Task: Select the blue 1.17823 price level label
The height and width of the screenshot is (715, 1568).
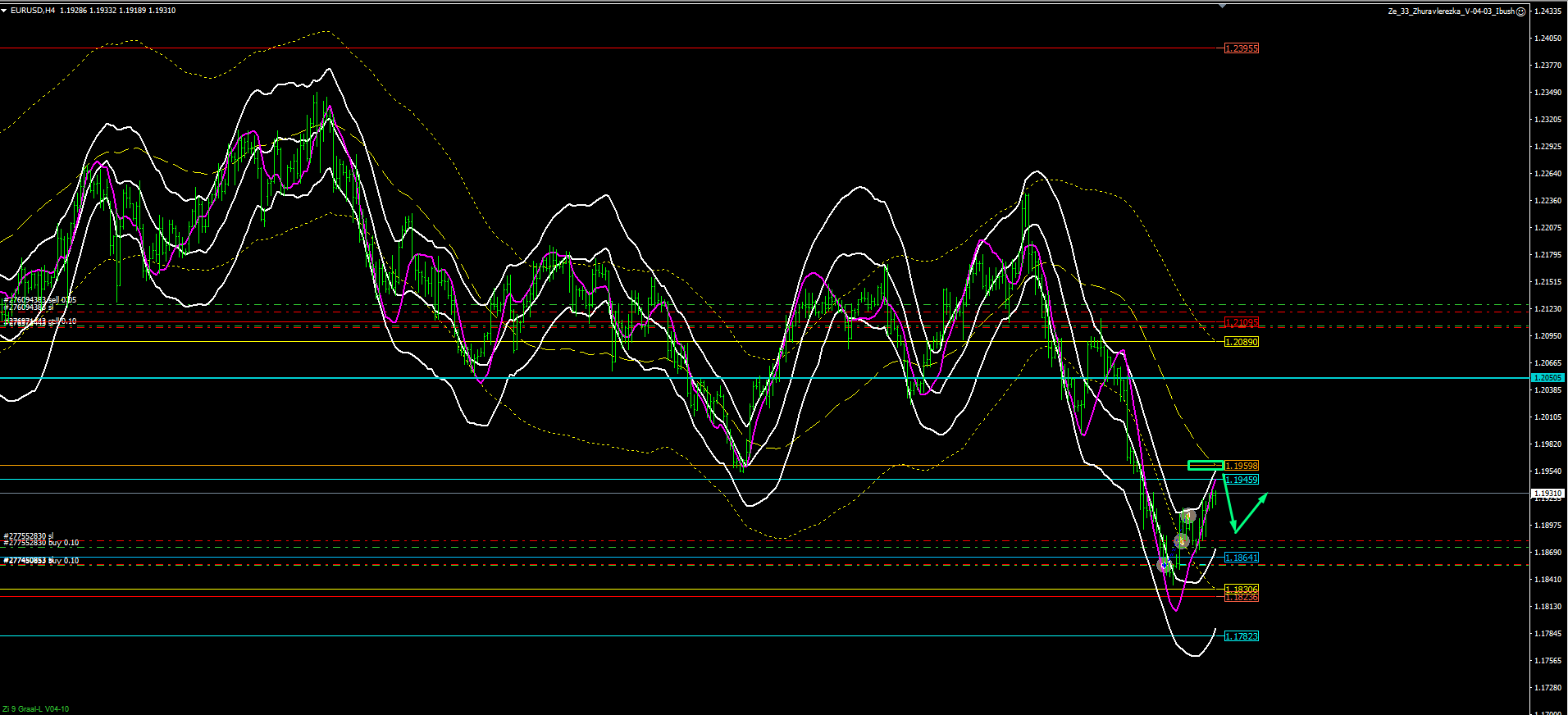Action: tap(1242, 636)
